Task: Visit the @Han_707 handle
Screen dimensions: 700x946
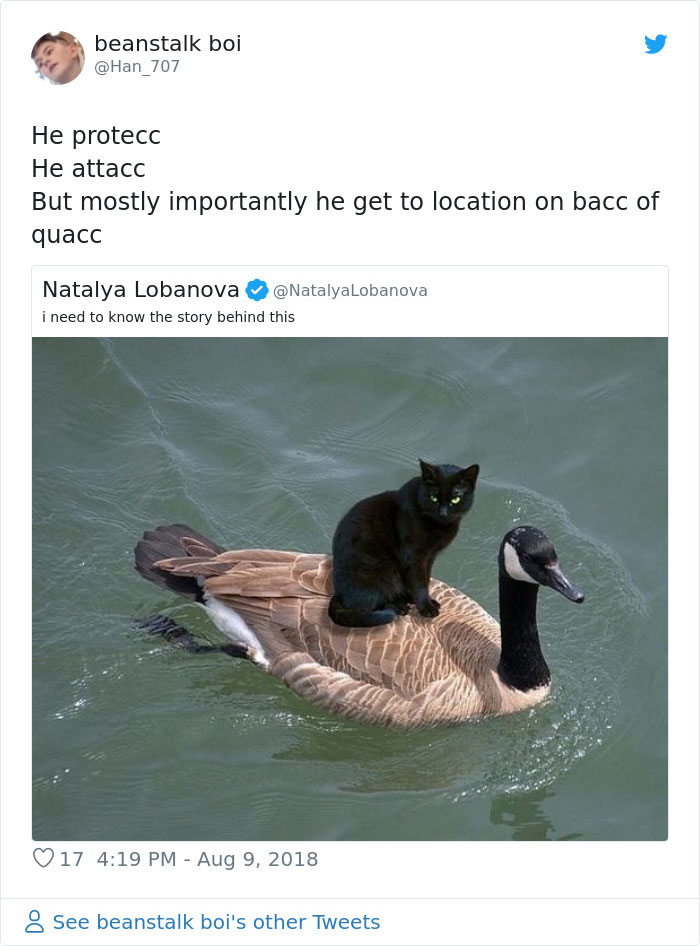Action: click(x=137, y=66)
